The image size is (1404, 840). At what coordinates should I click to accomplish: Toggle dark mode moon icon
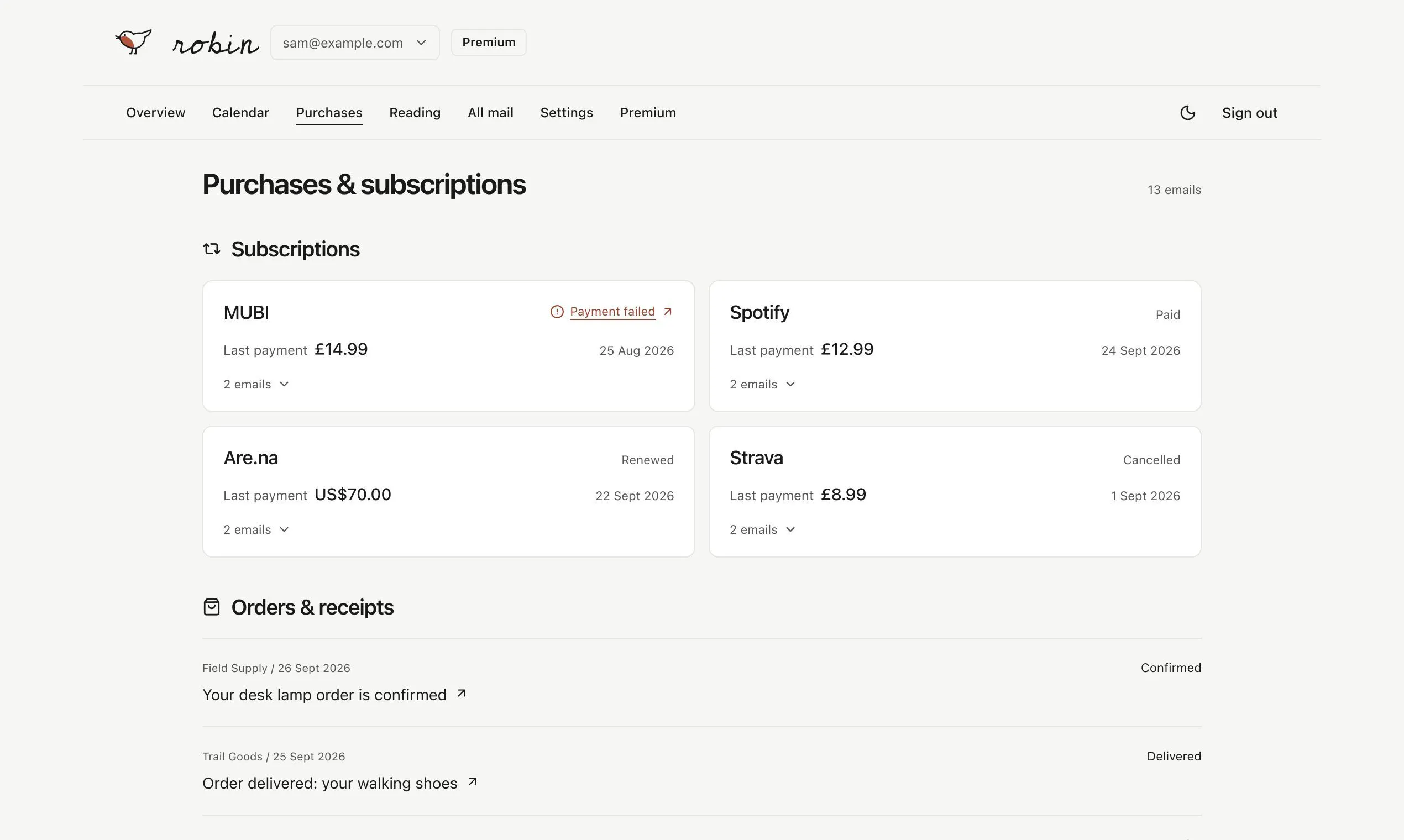[x=1187, y=113]
